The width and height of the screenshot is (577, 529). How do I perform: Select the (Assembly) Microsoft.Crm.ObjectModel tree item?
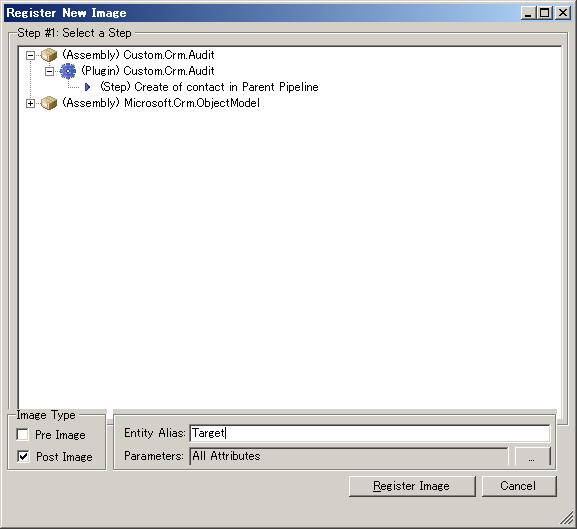click(161, 103)
